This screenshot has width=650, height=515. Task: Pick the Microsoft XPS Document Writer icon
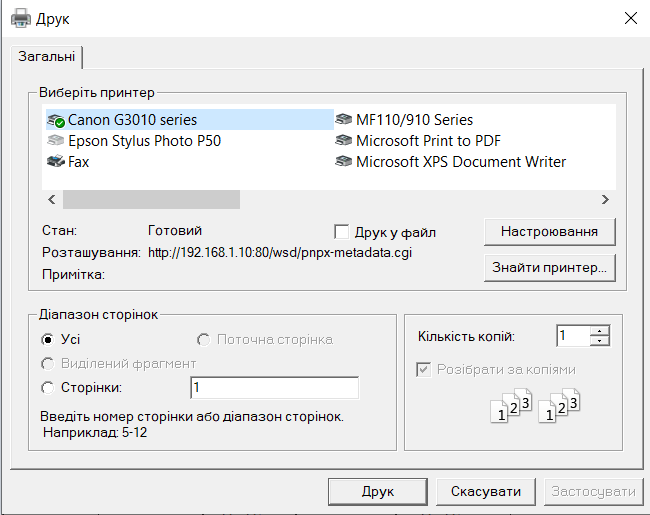pyautogui.click(x=344, y=161)
